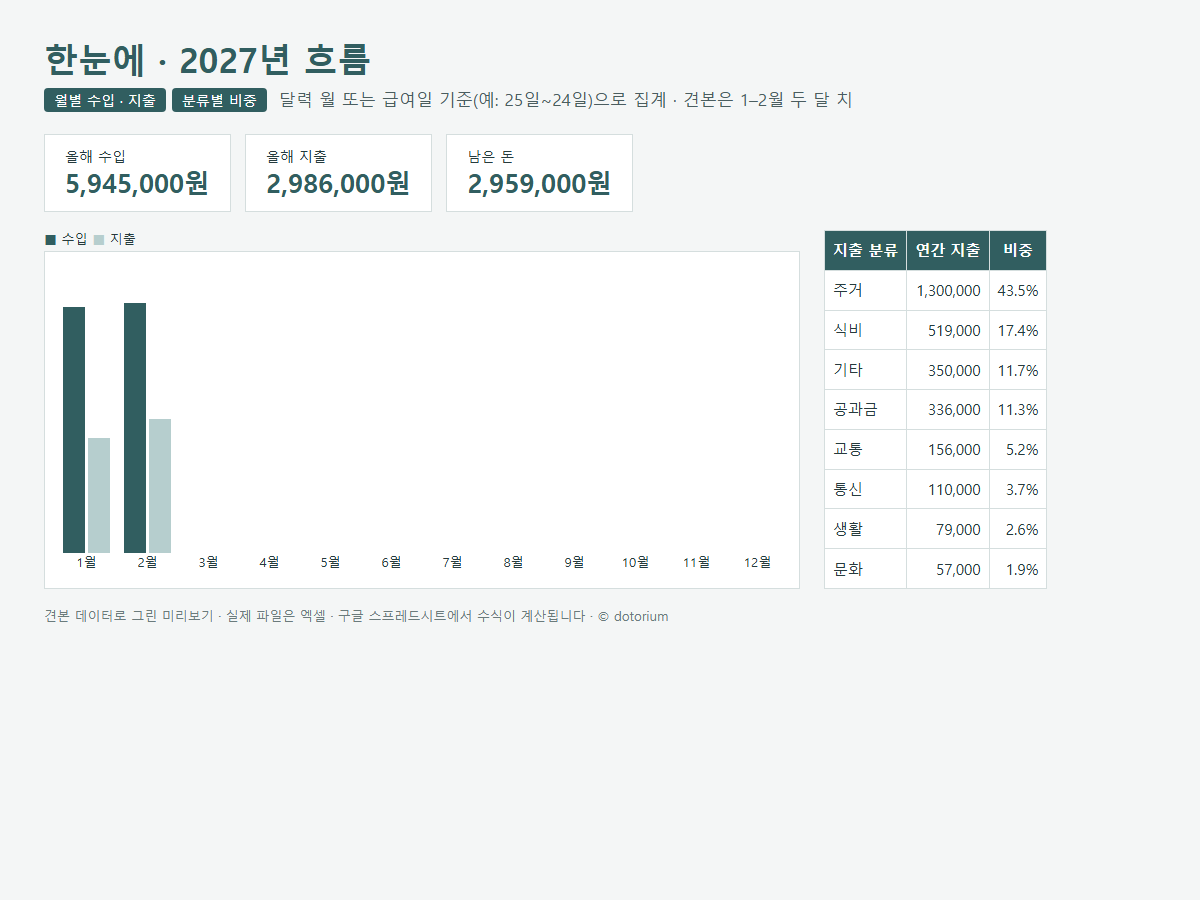The height and width of the screenshot is (900, 1200).
Task: Click the 1.9% share cell
Action: click(x=1018, y=569)
